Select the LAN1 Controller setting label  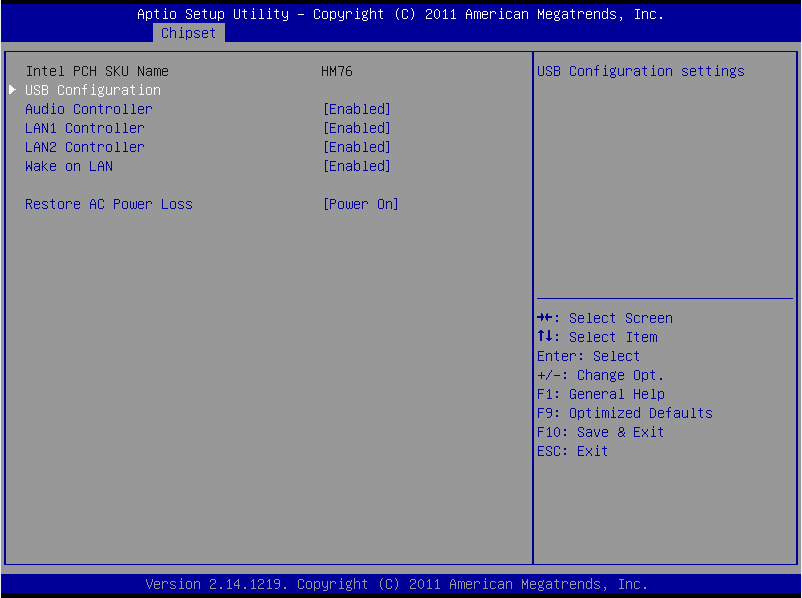[84, 128]
